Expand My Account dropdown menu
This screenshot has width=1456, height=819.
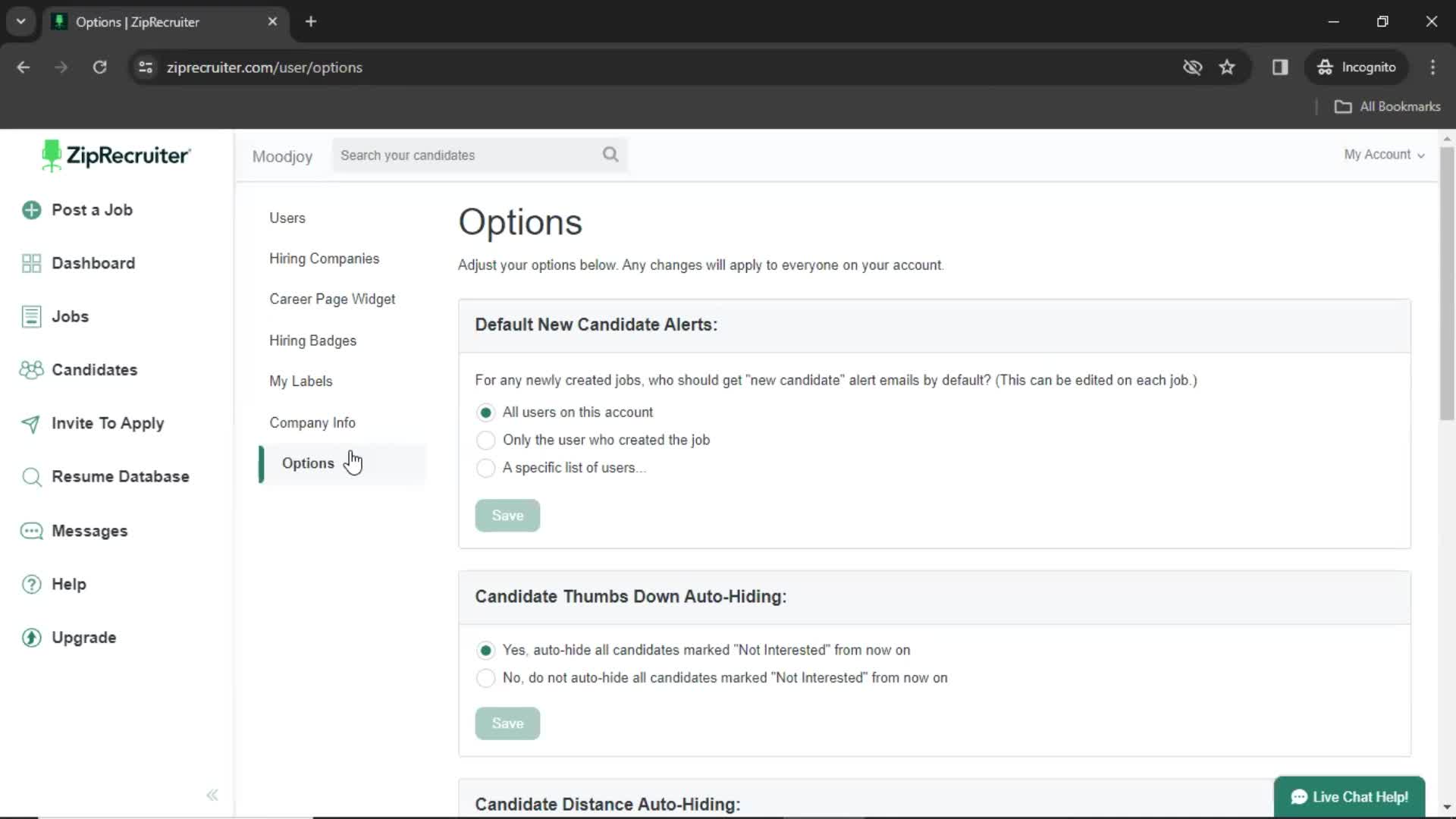point(1383,154)
